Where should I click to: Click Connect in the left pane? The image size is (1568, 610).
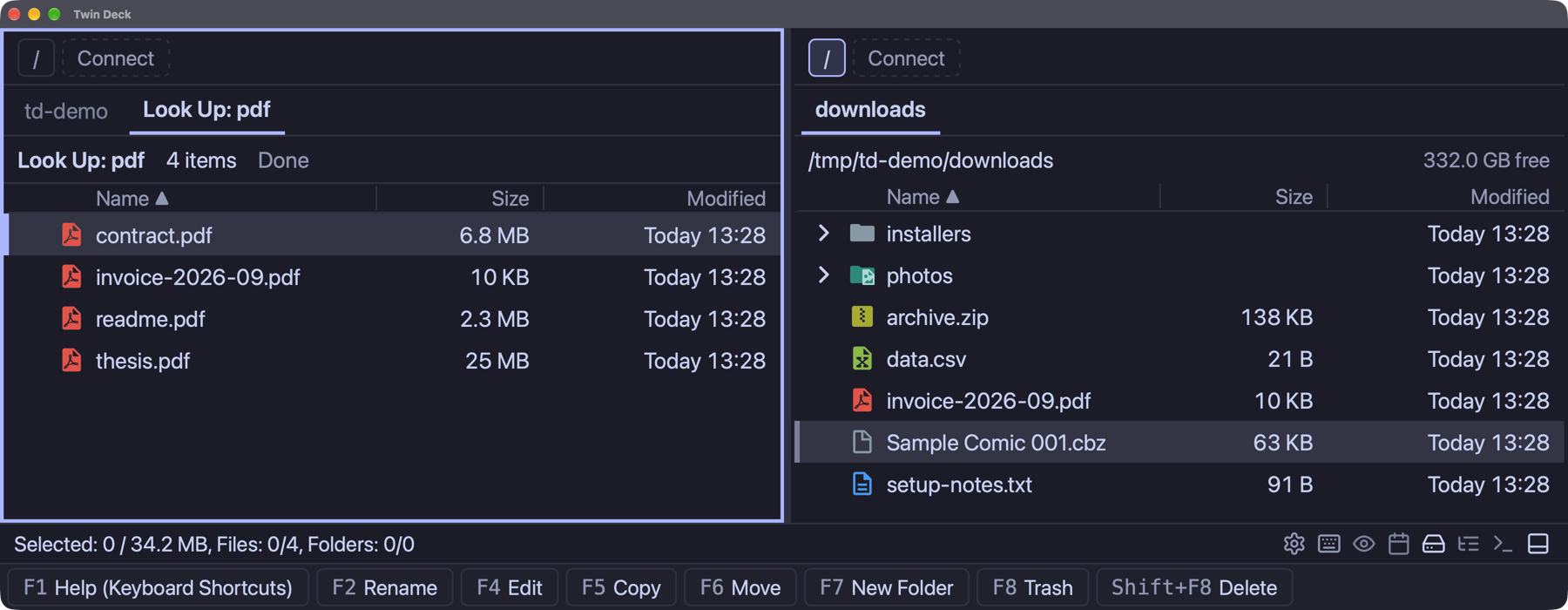pyautogui.click(x=116, y=58)
